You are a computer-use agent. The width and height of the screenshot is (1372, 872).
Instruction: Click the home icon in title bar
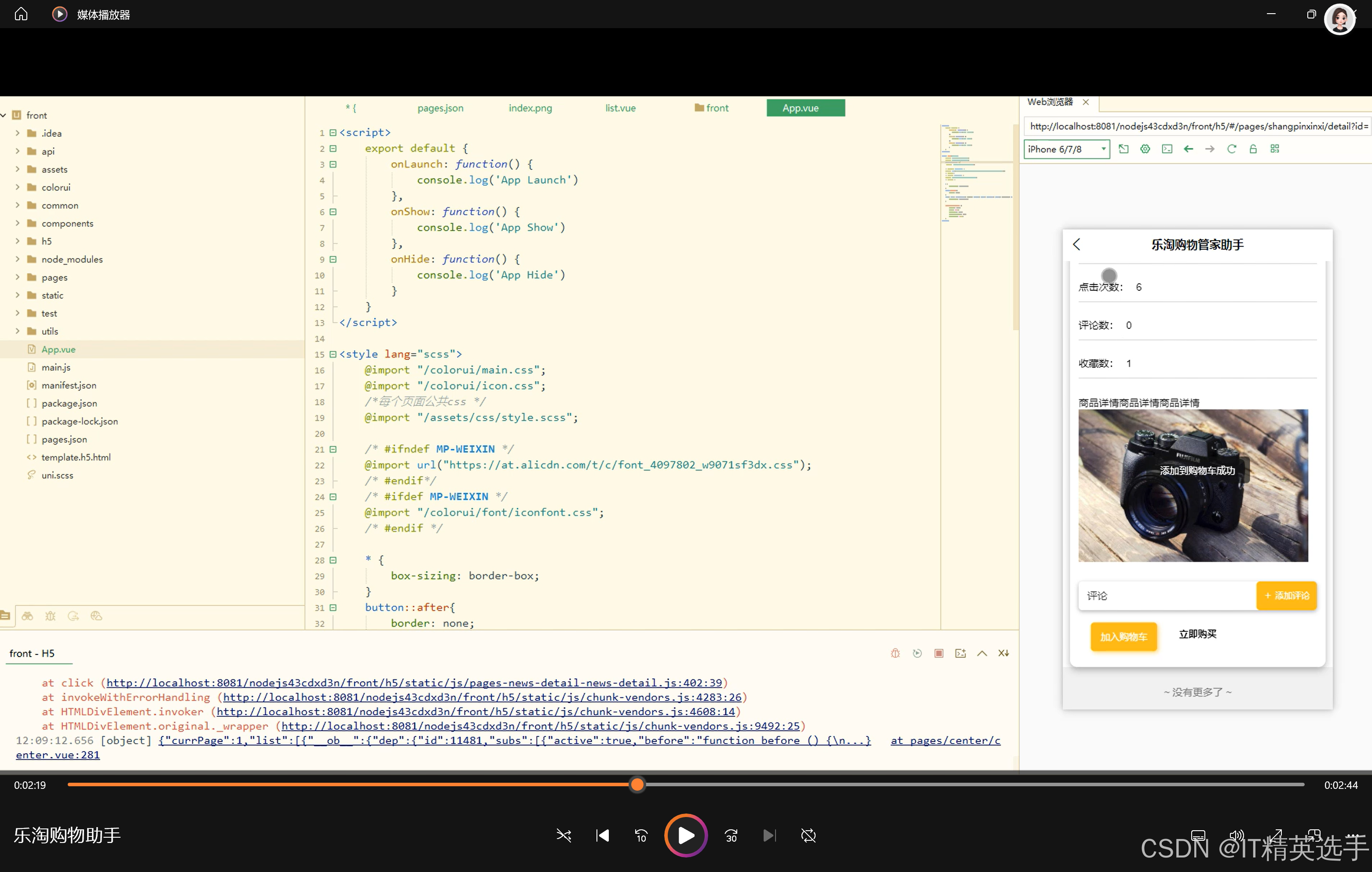pos(21,14)
